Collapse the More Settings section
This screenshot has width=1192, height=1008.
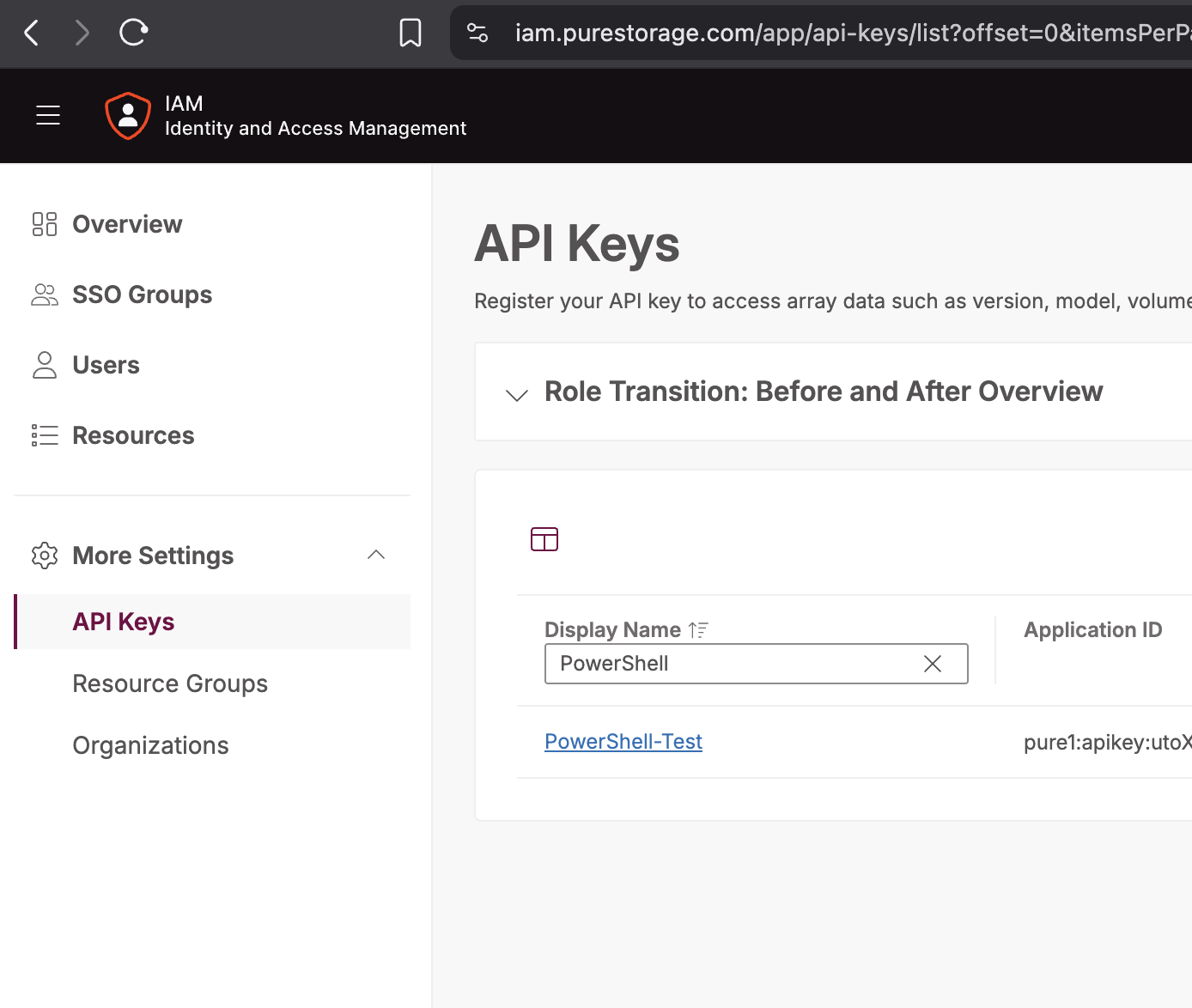tap(376, 556)
